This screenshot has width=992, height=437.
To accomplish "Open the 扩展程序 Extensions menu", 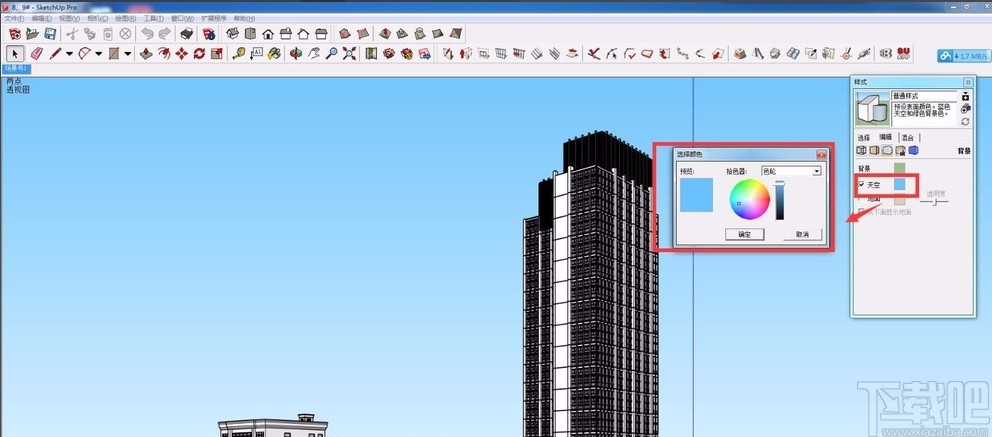I will pos(214,18).
